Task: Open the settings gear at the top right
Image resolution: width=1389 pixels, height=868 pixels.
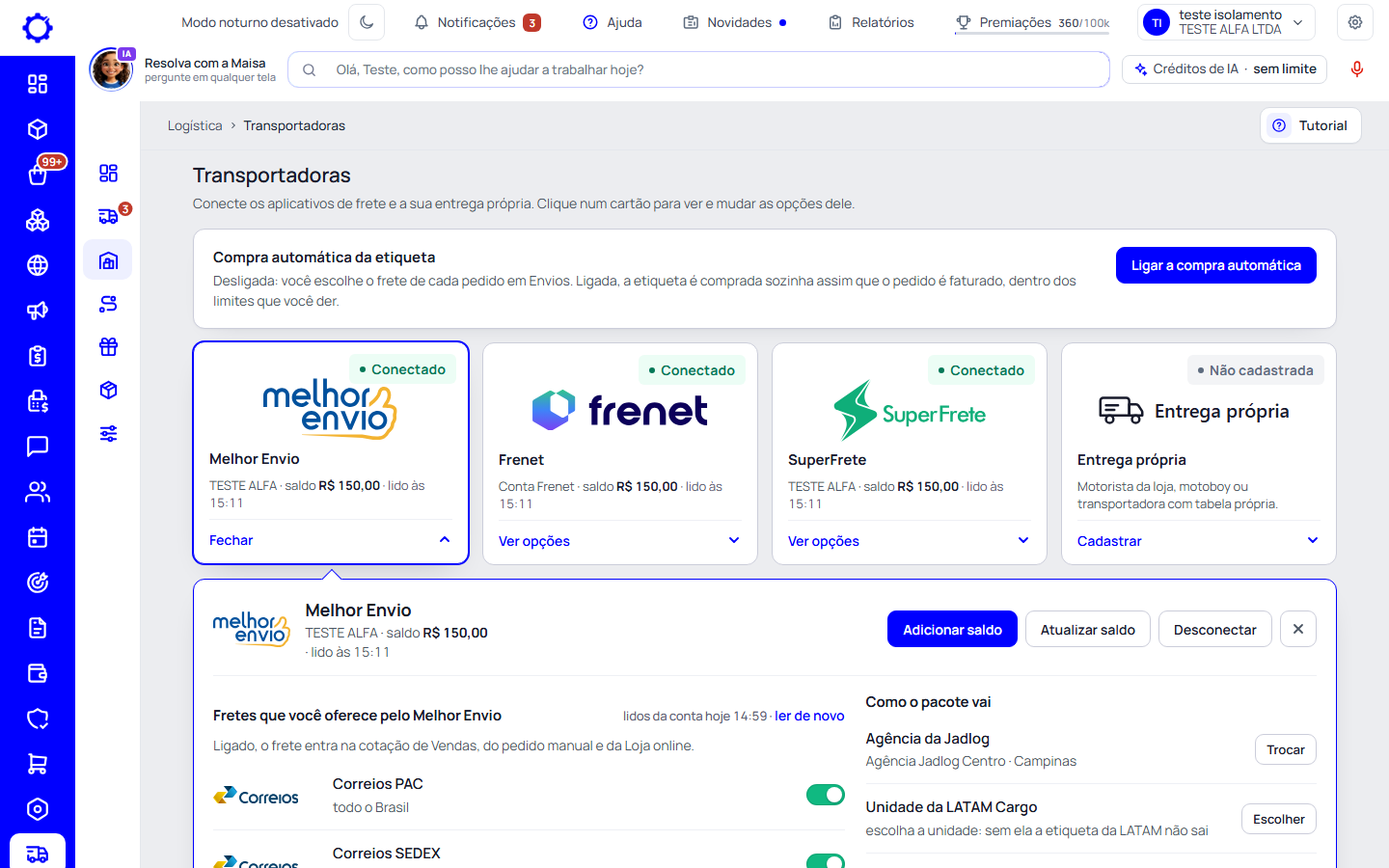Action: tap(1355, 22)
